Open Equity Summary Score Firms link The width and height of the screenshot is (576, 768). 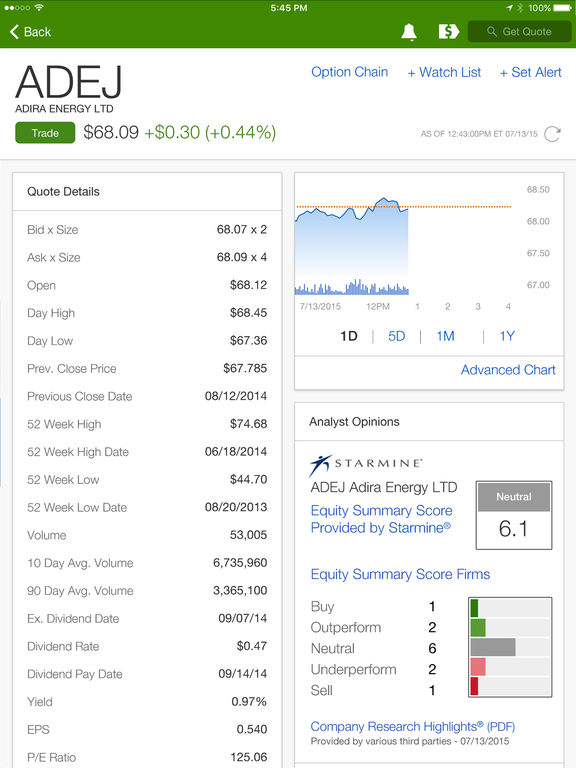tap(400, 574)
